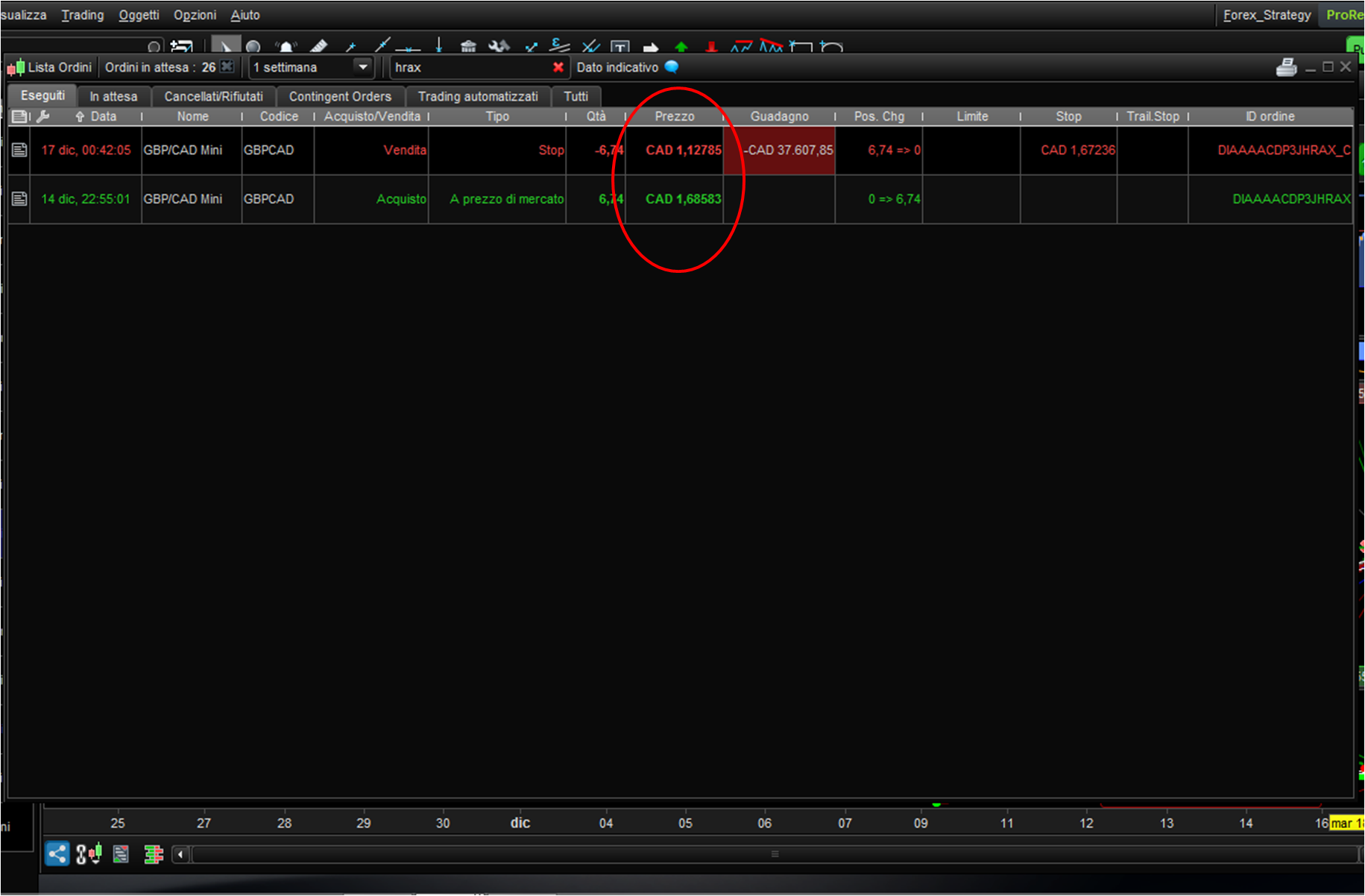Sort table by Codice column header
This screenshot has height=896, width=1365.
(x=279, y=116)
